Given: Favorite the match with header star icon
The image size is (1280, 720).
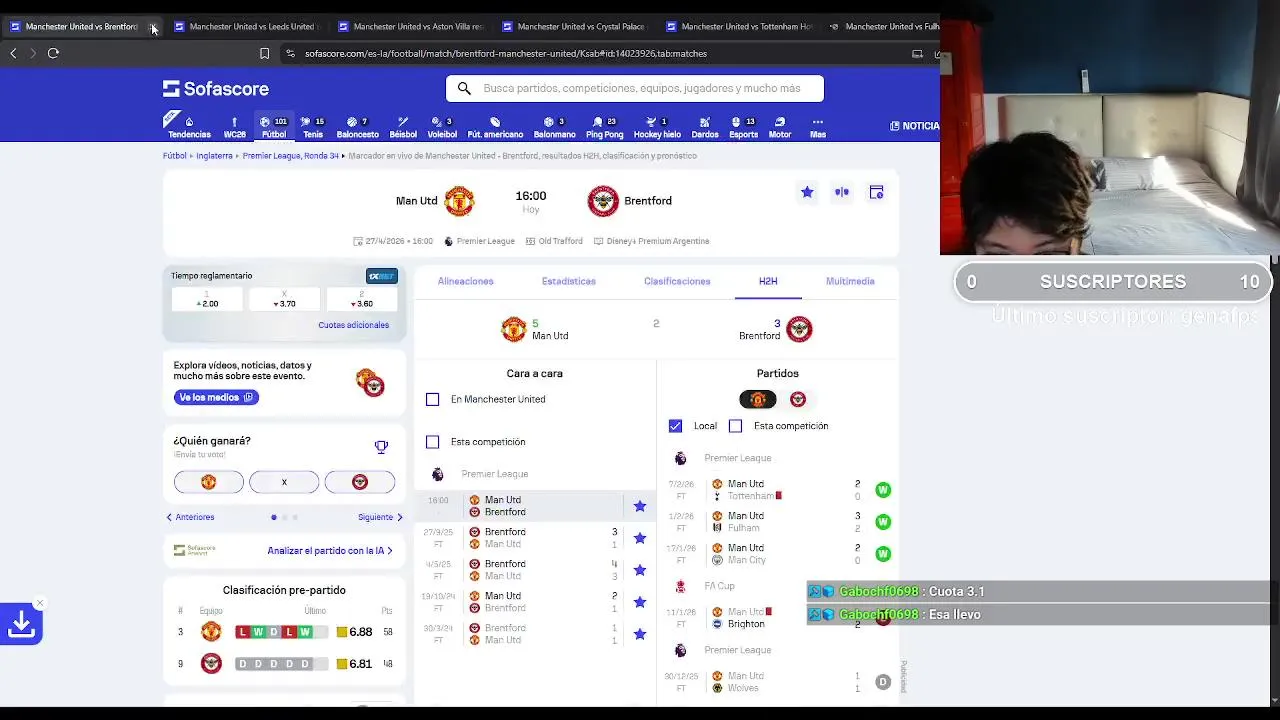Looking at the screenshot, I should (x=807, y=192).
